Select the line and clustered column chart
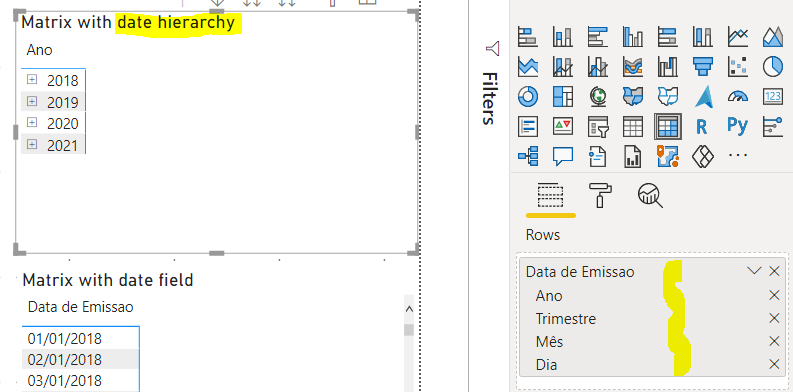This screenshot has width=793, height=392. coord(598,66)
